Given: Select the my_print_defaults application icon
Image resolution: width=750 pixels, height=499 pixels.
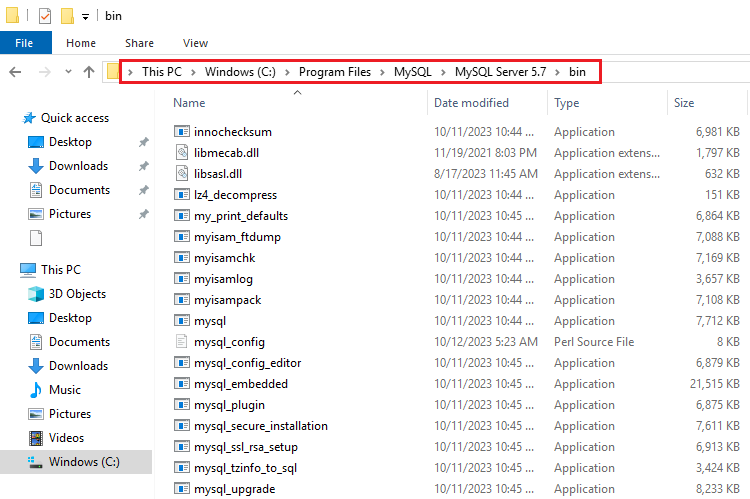Looking at the screenshot, I should pyautogui.click(x=182, y=216).
